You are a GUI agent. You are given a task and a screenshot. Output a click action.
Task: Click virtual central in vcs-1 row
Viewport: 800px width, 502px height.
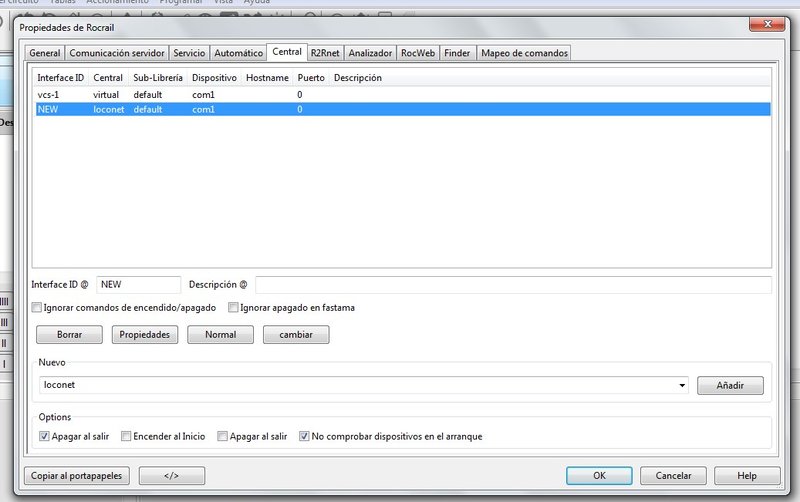(106, 95)
